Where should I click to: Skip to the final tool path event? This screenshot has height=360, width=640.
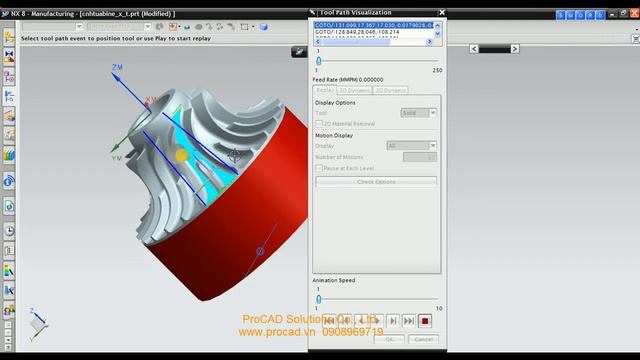click(x=409, y=321)
